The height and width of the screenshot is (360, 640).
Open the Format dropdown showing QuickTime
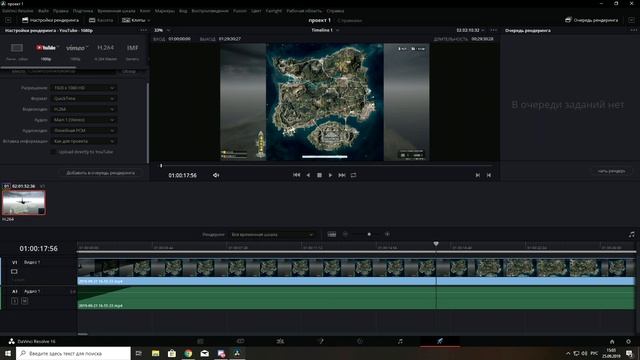pyautogui.click(x=84, y=98)
